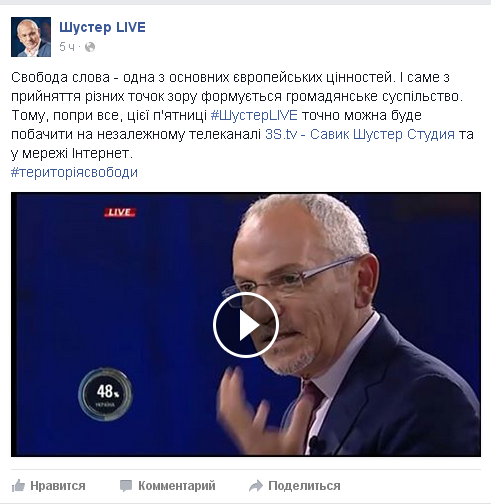Click the red LIVE badge in video
The image size is (491, 504).
[x=120, y=212]
